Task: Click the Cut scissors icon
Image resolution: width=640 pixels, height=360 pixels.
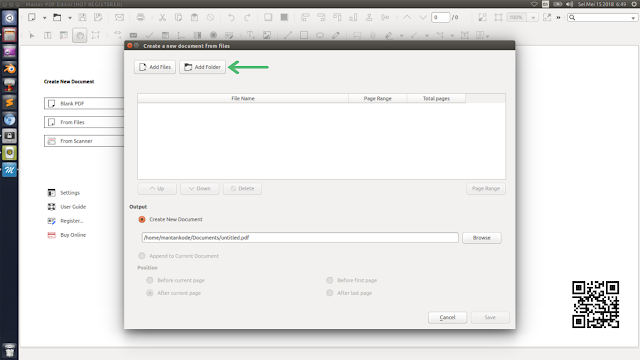Action: coord(162,17)
